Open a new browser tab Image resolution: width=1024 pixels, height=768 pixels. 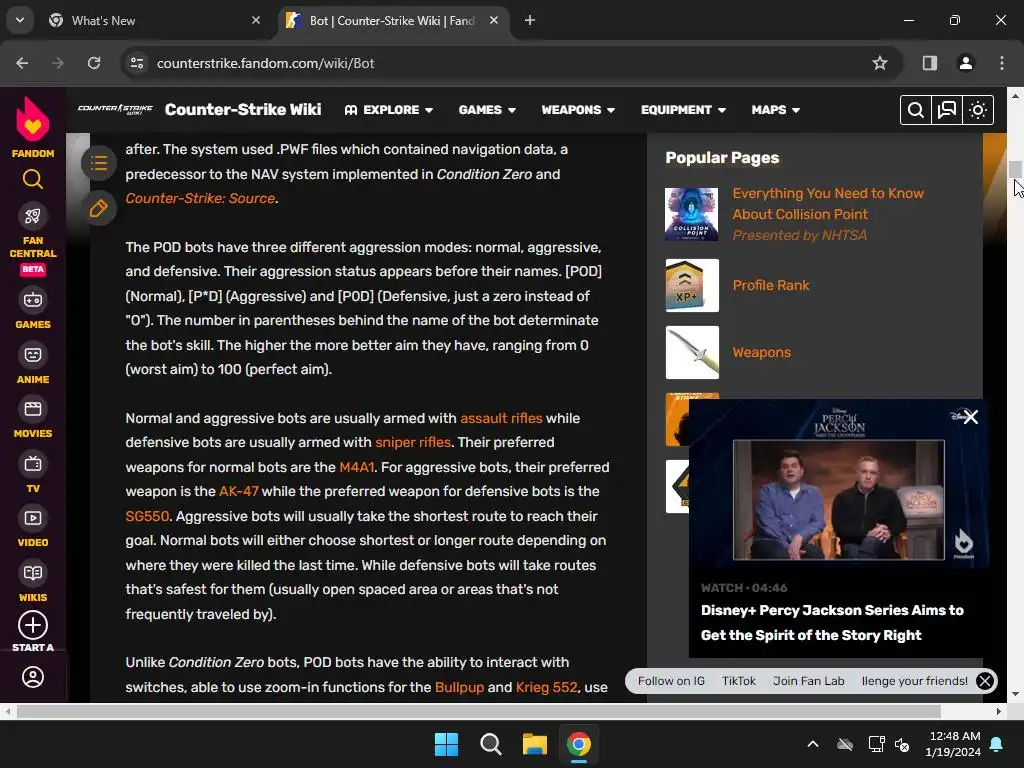click(530, 20)
